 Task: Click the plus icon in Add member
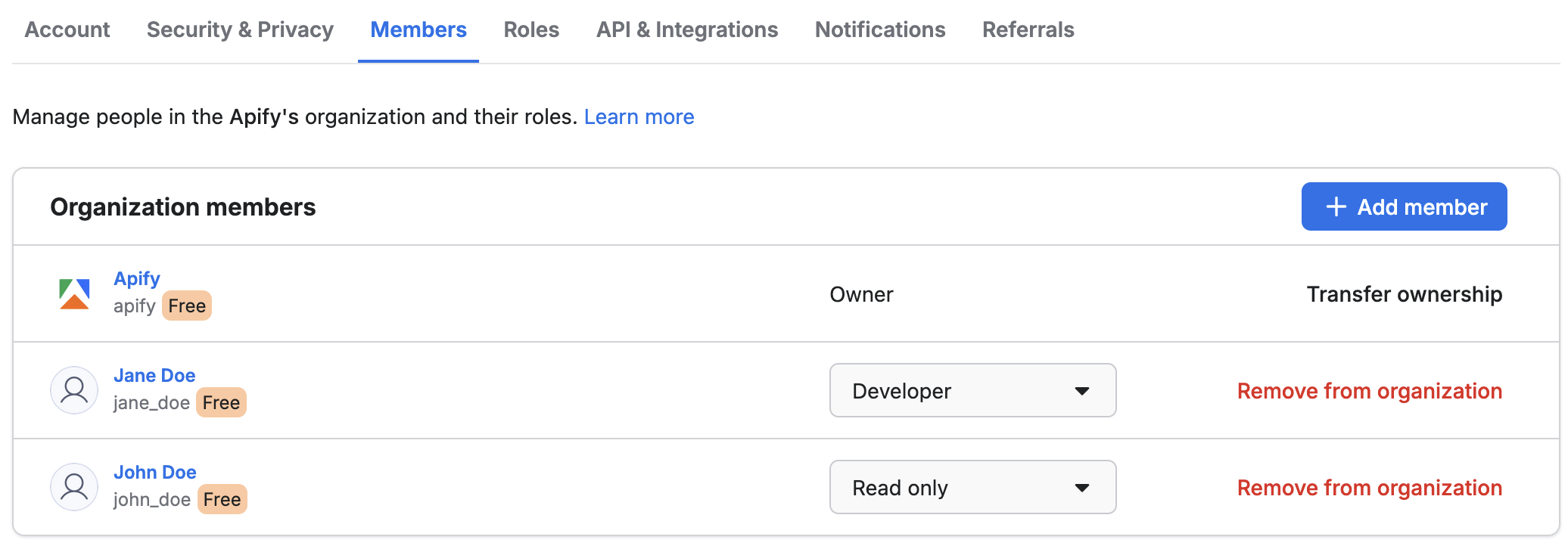(1336, 206)
